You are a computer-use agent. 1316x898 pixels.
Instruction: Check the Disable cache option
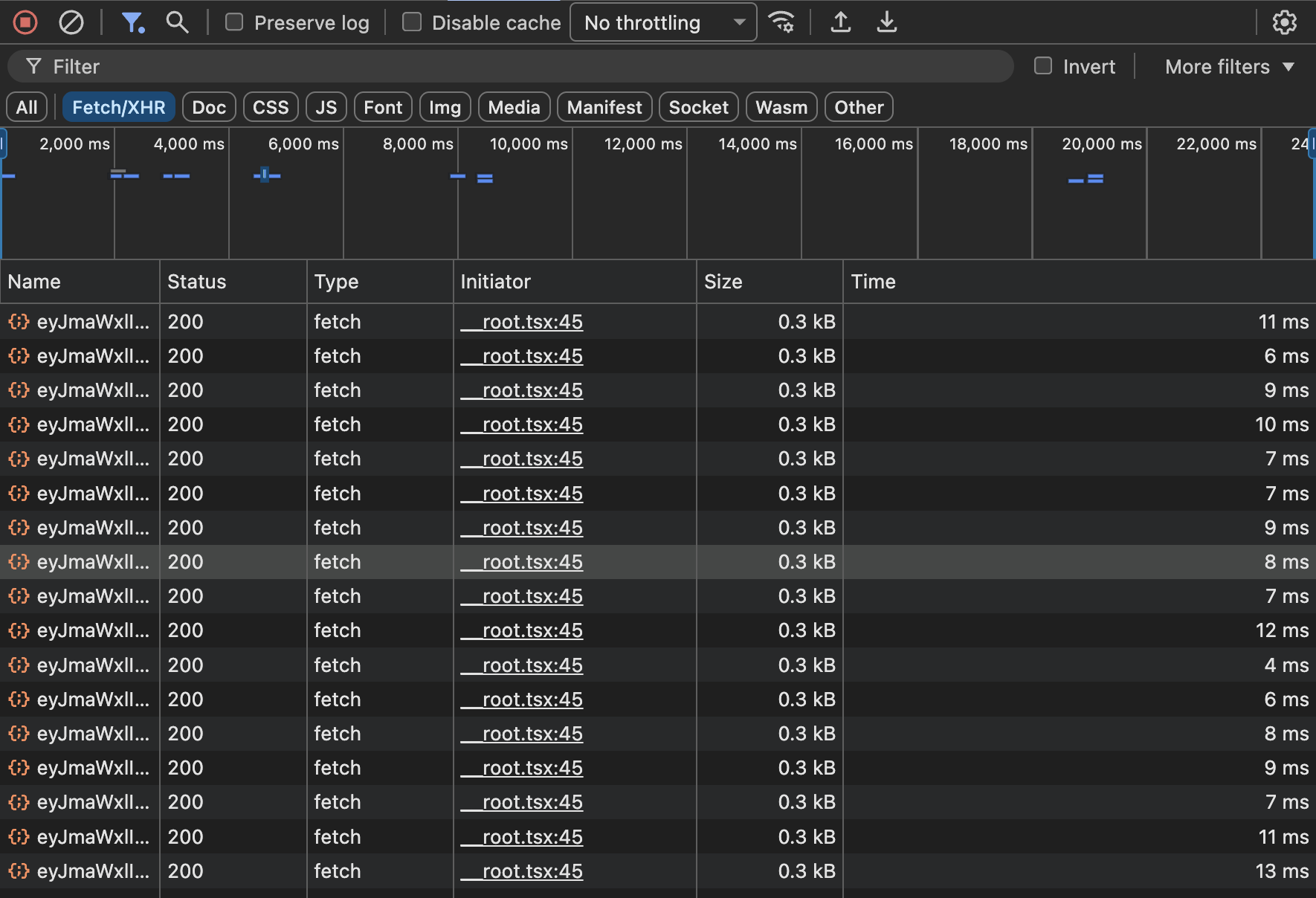[412, 22]
